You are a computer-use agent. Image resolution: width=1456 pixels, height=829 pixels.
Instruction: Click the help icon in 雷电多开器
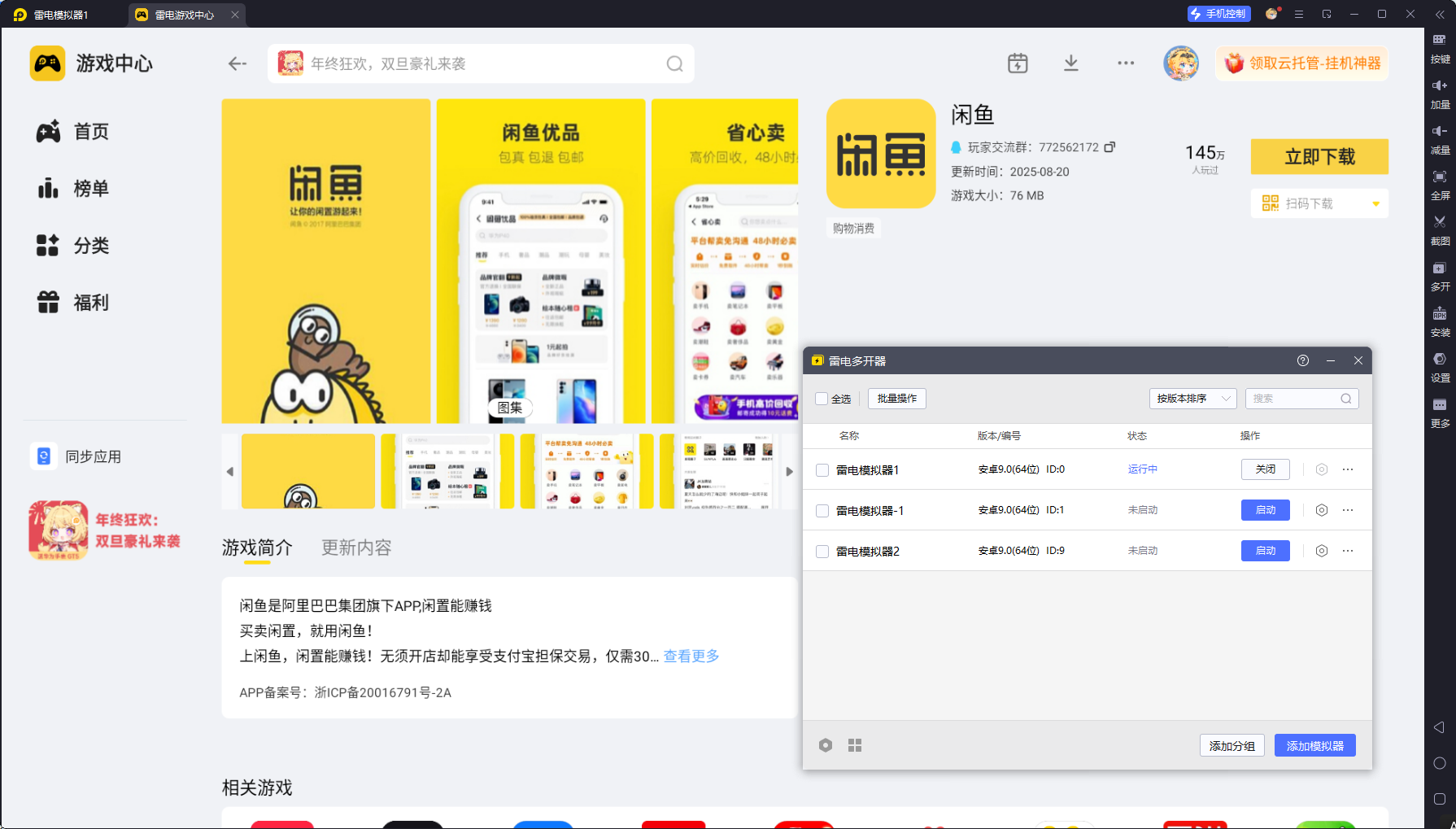[1302, 360]
